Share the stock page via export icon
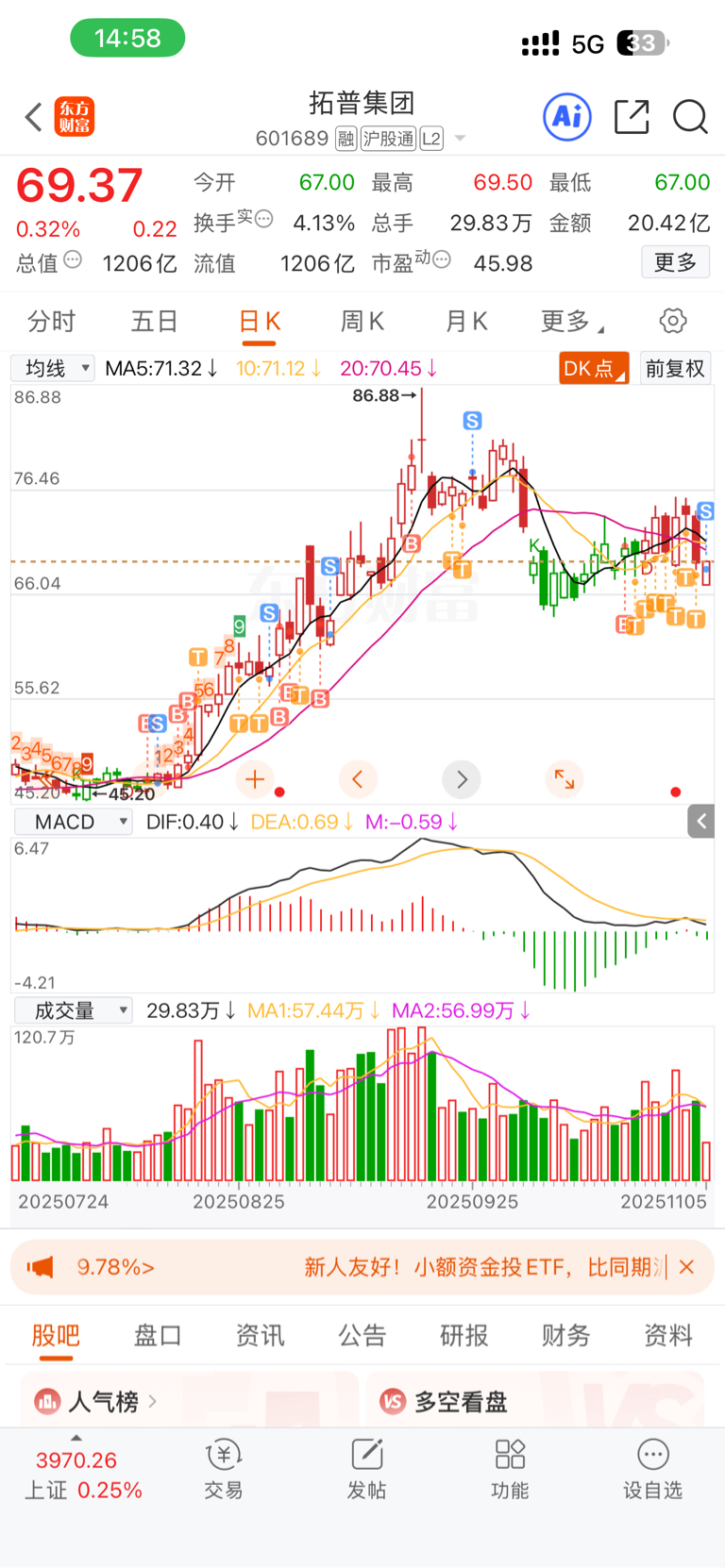Image resolution: width=725 pixels, height=1568 pixels. 632,117
